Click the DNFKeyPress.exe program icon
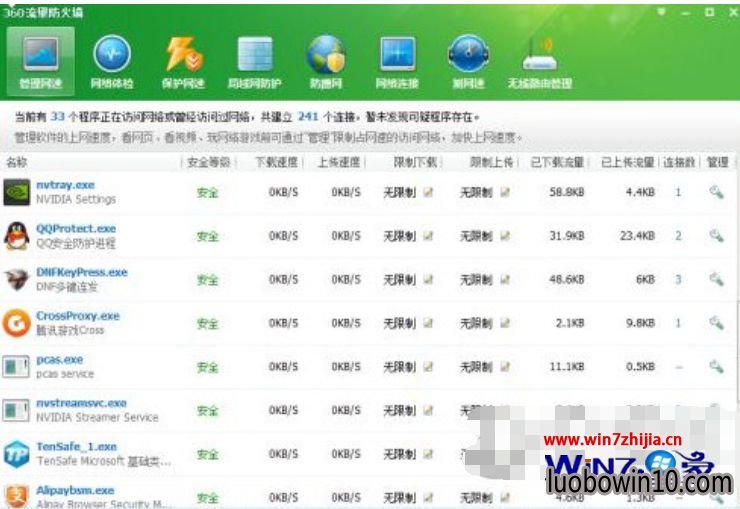Viewport: 740px width, 509px height. 17,279
